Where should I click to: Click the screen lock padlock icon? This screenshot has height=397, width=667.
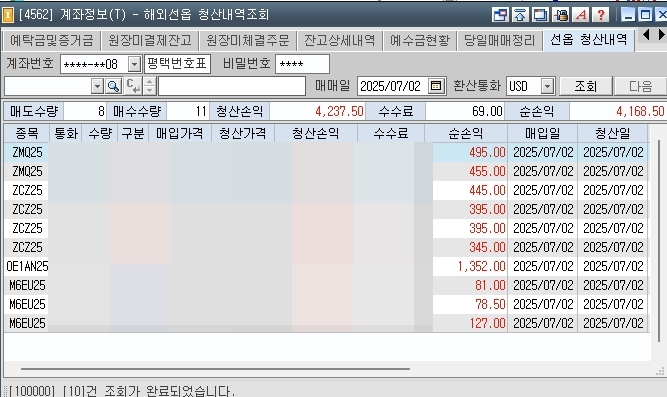click(x=561, y=15)
